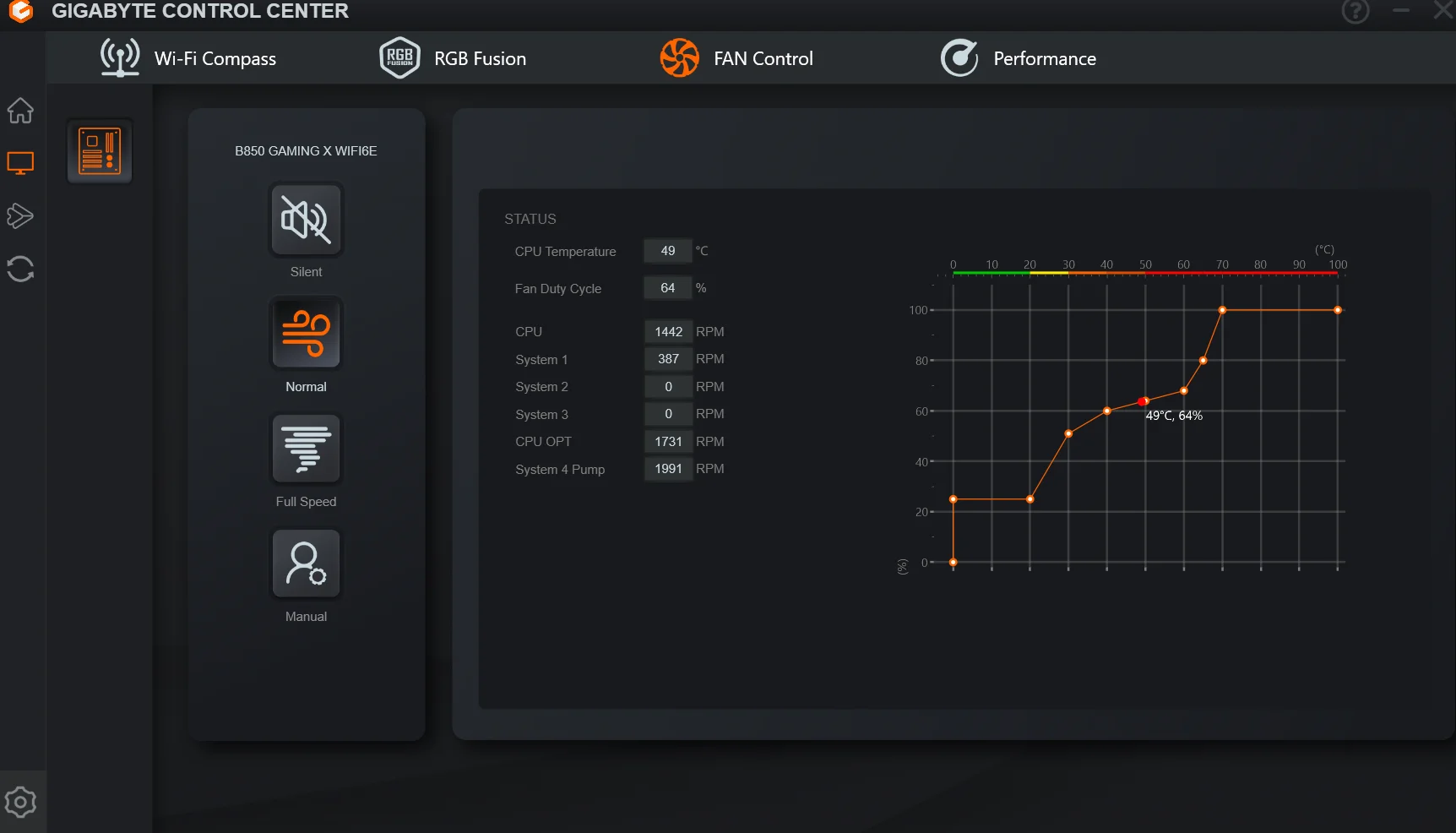The height and width of the screenshot is (833, 1456).
Task: Click the Fan Duty Cycle label
Action: pyautogui.click(x=558, y=289)
